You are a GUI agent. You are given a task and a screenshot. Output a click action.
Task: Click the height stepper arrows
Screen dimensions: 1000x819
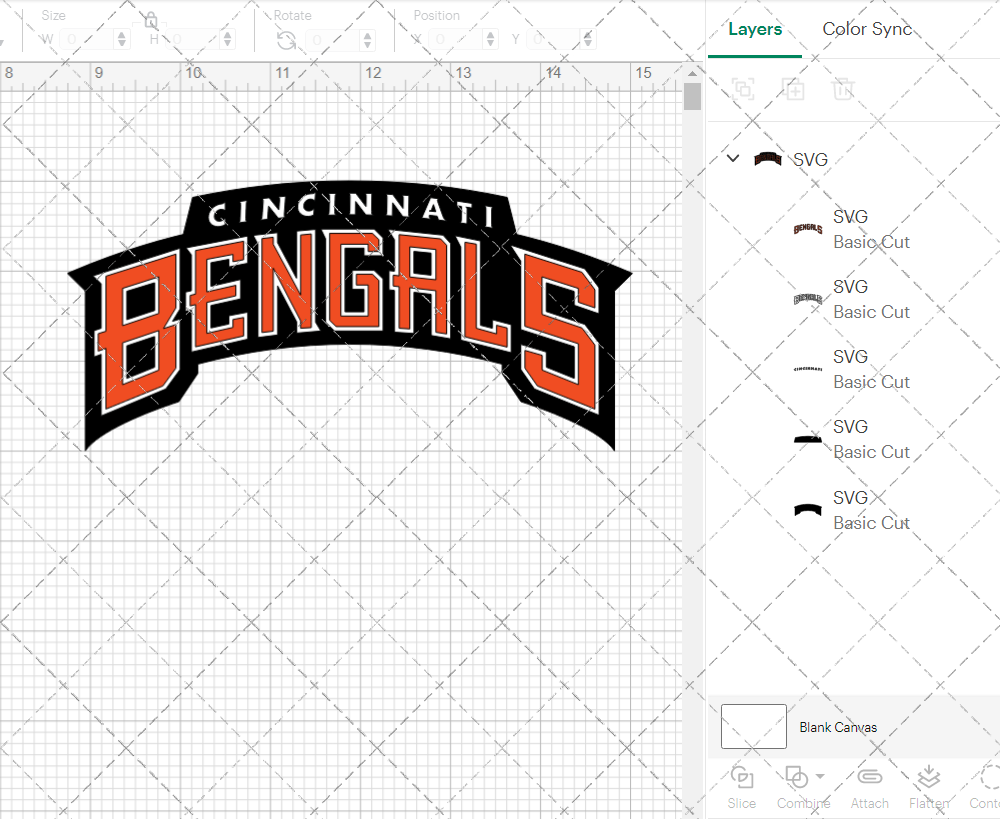point(228,40)
